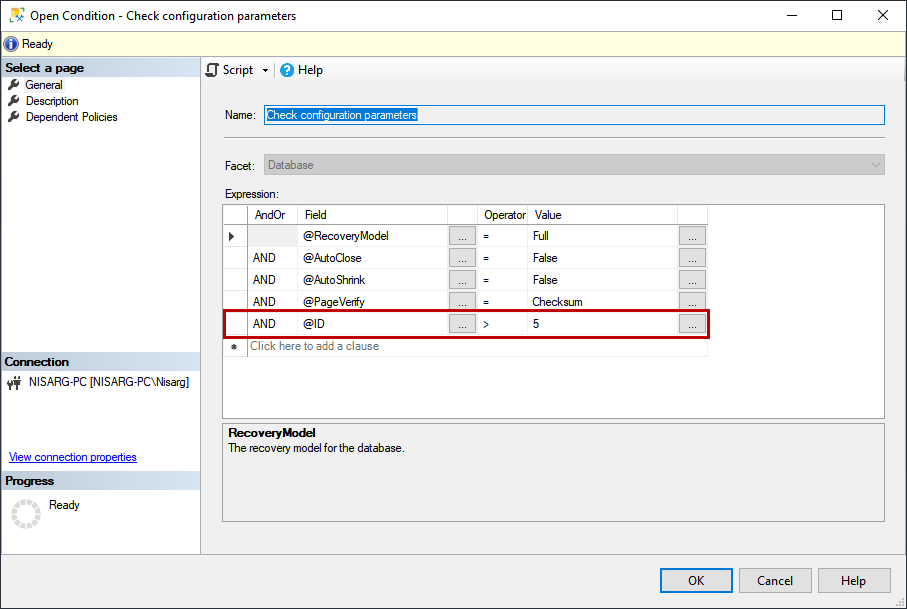Click ellipsis button beside @AutoClose field

462,258
